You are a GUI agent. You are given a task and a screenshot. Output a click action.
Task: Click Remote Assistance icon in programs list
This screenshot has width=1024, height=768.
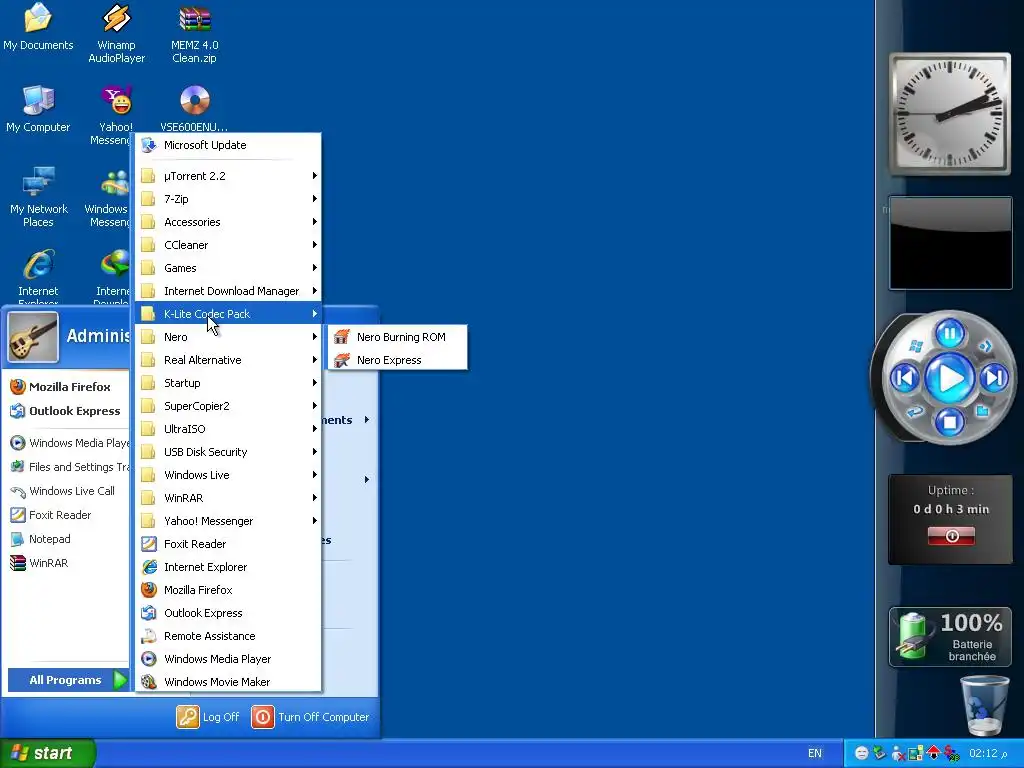[149, 636]
